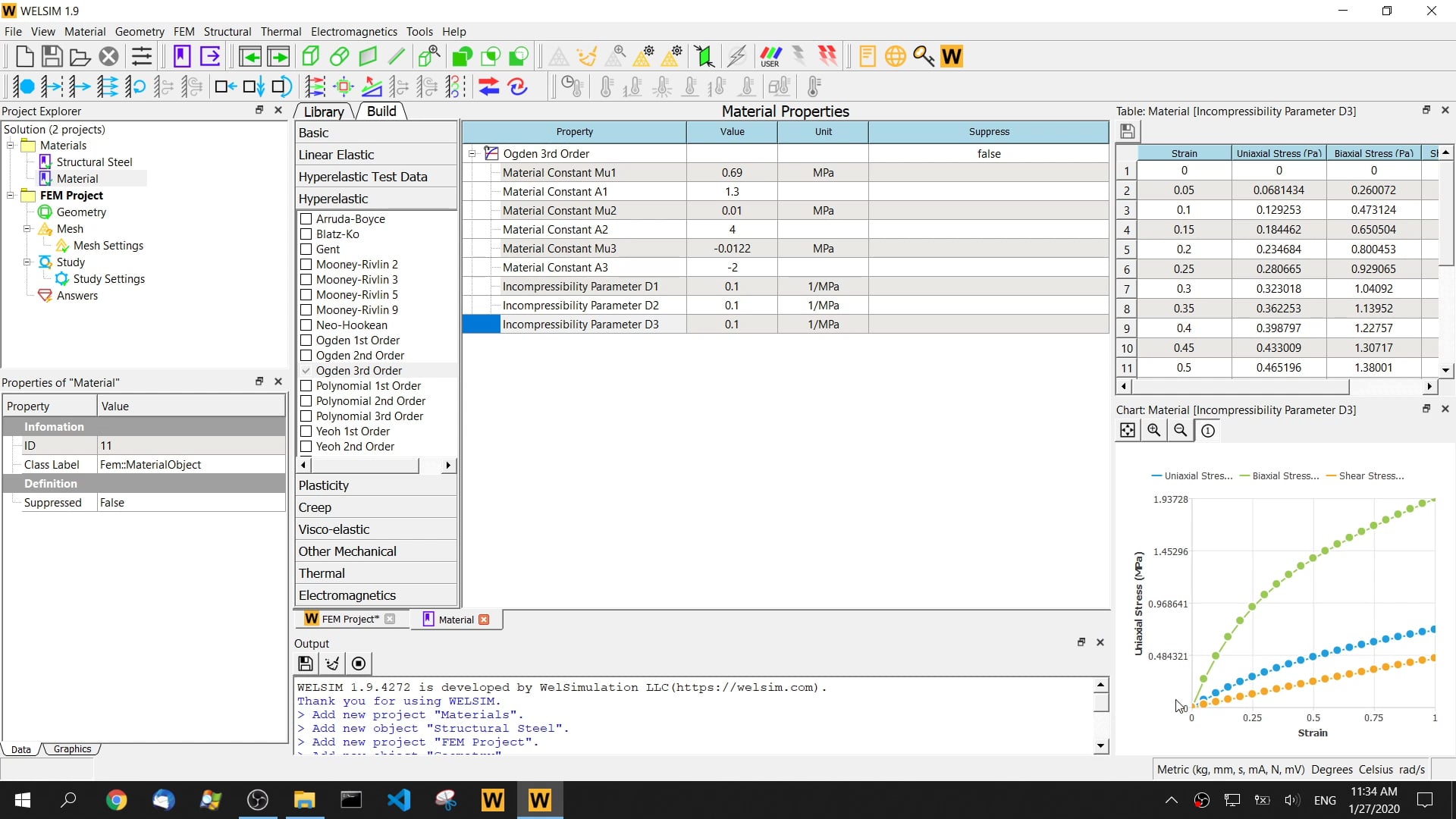Zoom in on the stress-strain chart
Viewport: 1456px width, 819px height.
pos(1154,430)
